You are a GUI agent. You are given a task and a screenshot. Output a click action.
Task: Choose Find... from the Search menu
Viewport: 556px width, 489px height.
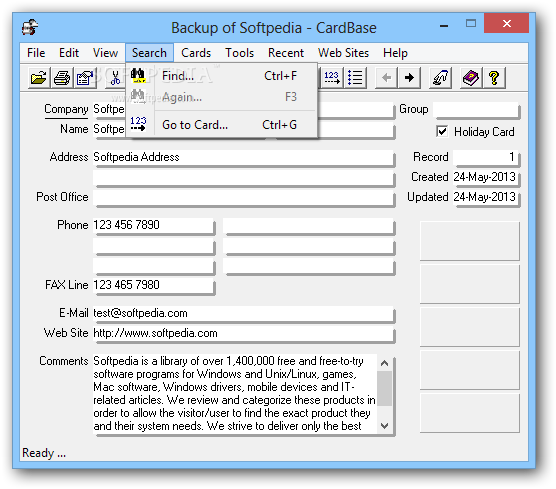tap(221, 76)
